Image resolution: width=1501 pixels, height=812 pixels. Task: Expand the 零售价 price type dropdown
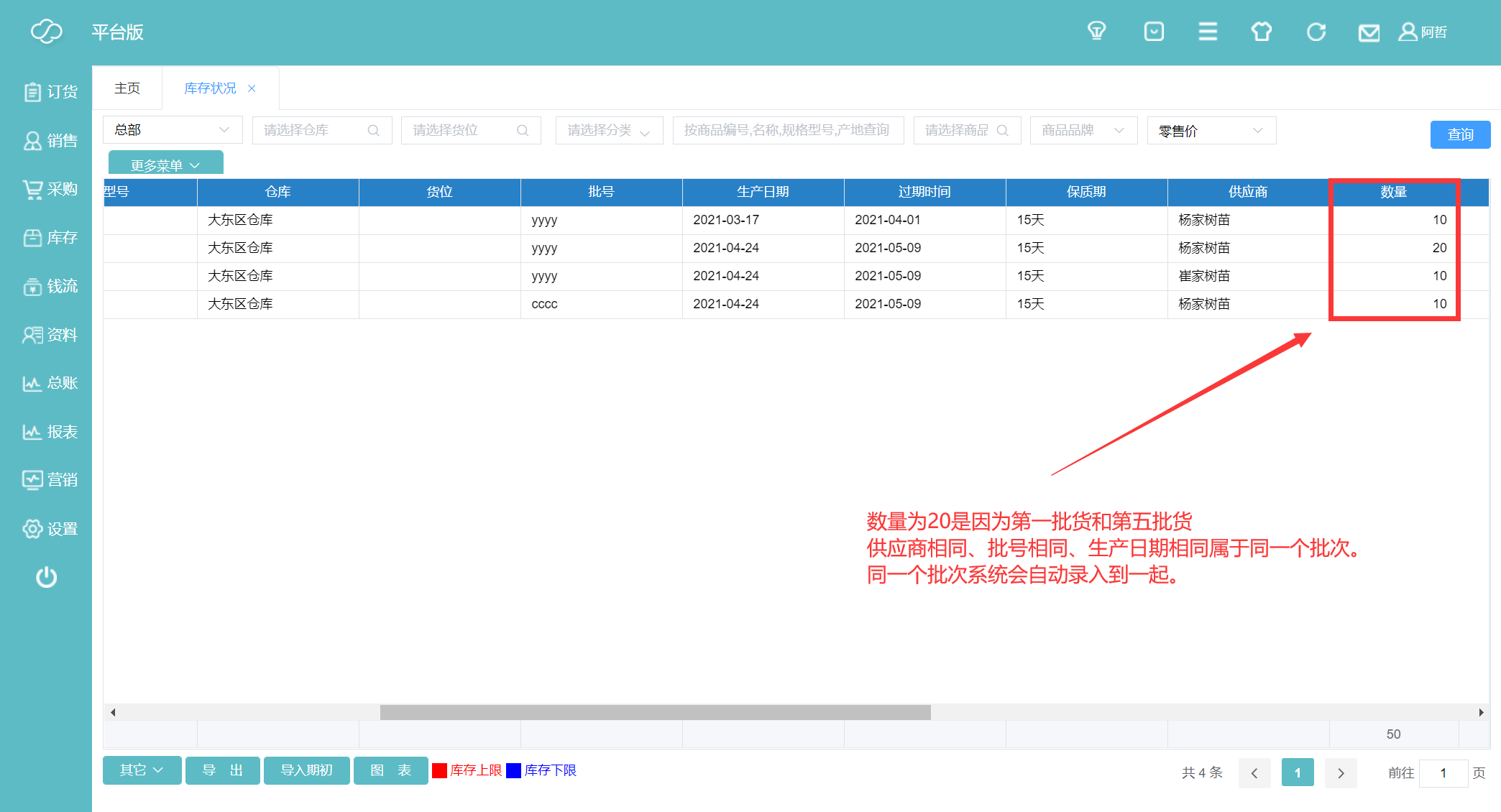(x=1211, y=131)
